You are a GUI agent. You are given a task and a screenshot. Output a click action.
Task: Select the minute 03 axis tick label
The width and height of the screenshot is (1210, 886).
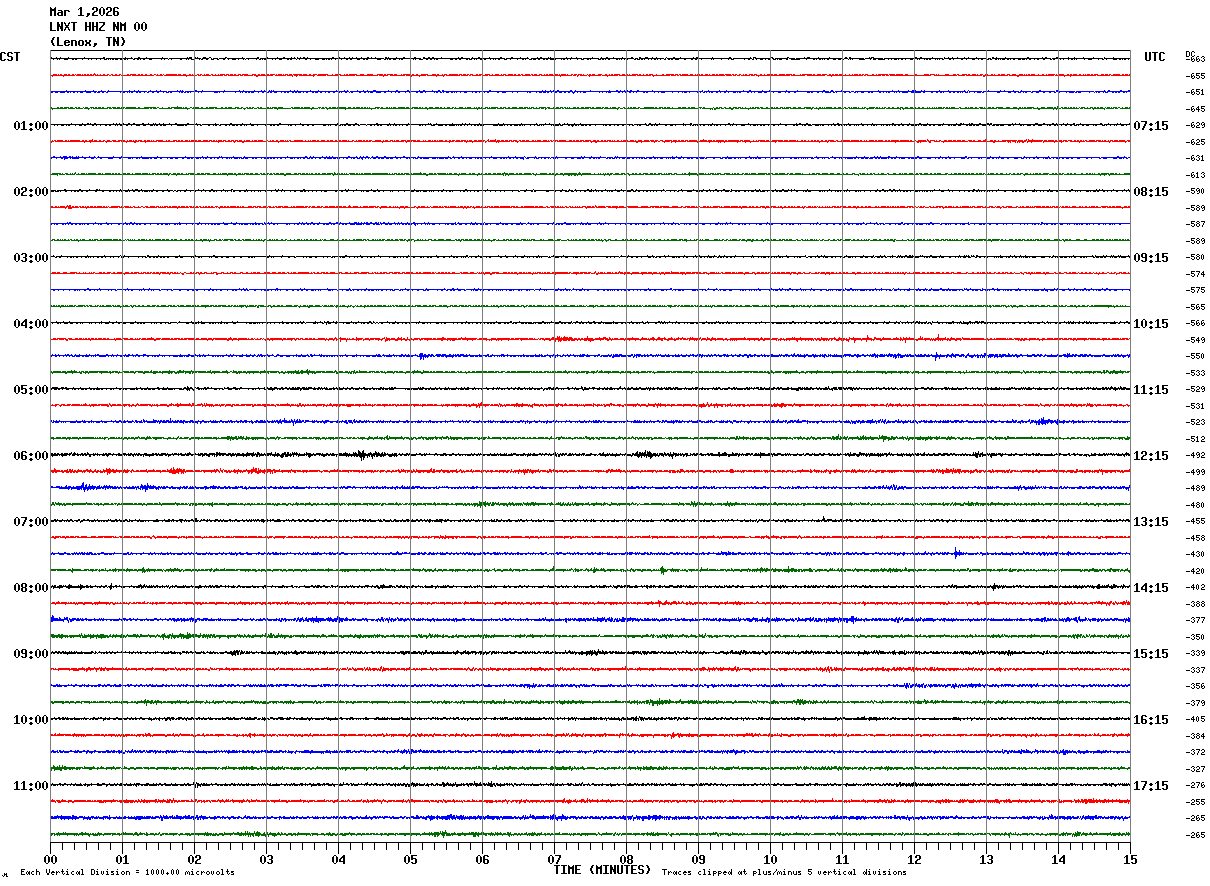coord(266,859)
